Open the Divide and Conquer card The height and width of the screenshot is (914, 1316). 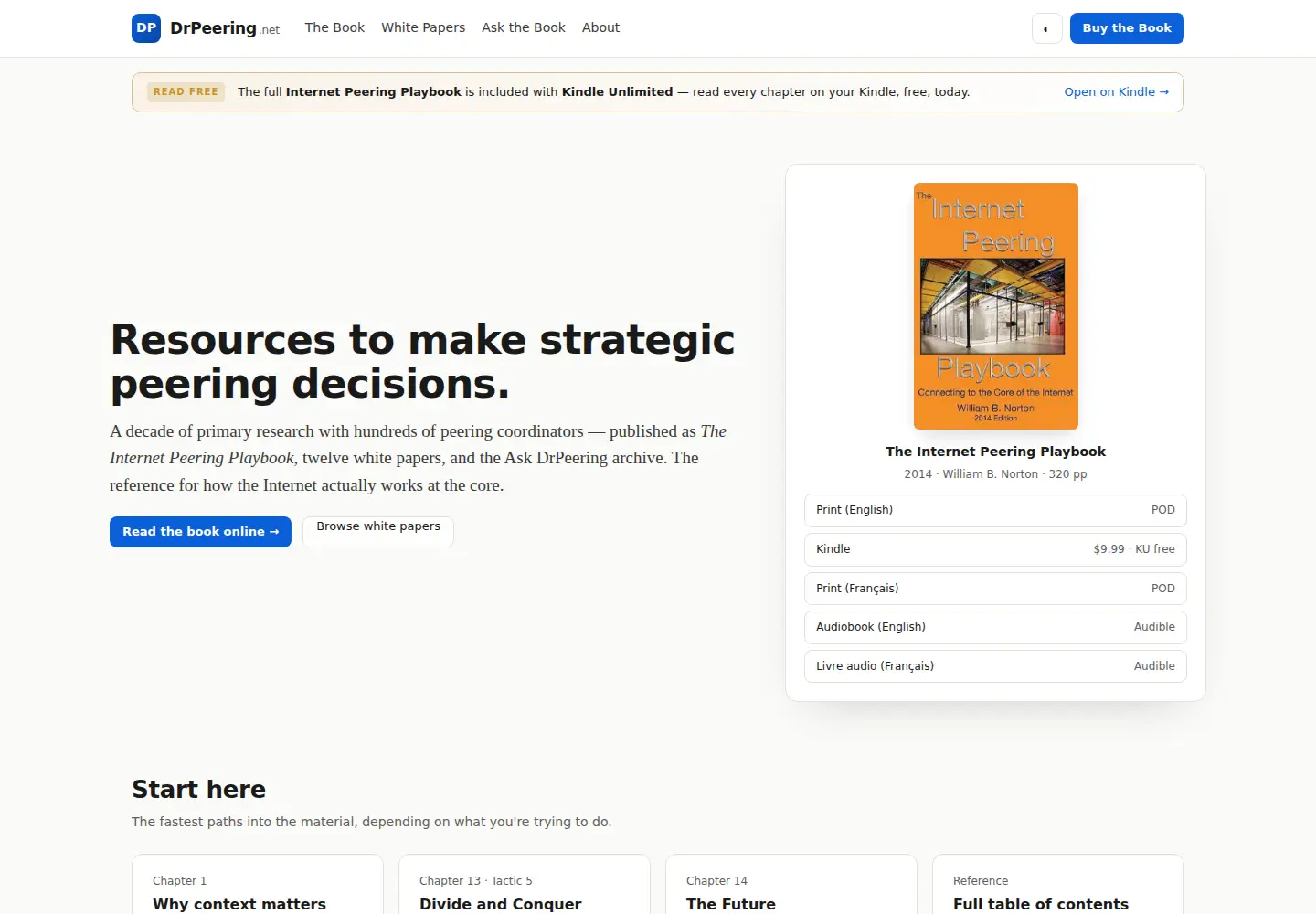525,885
